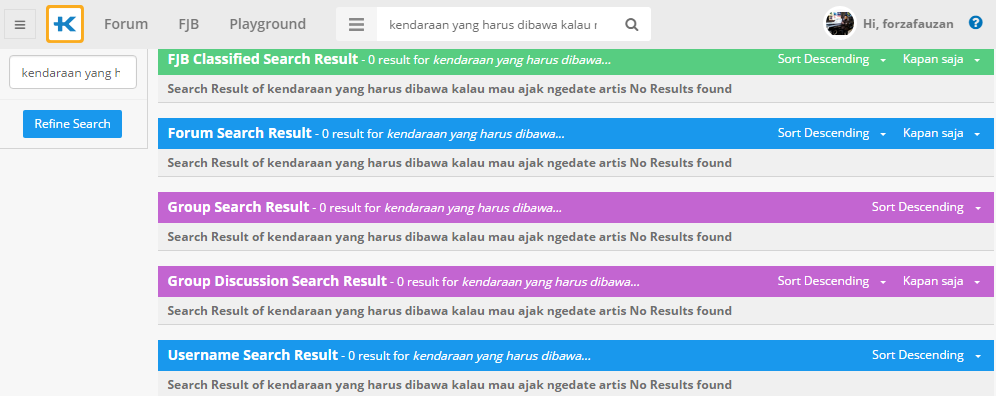The width and height of the screenshot is (996, 396).
Task: Focus the sidebar refine search text field
Action: 72,72
